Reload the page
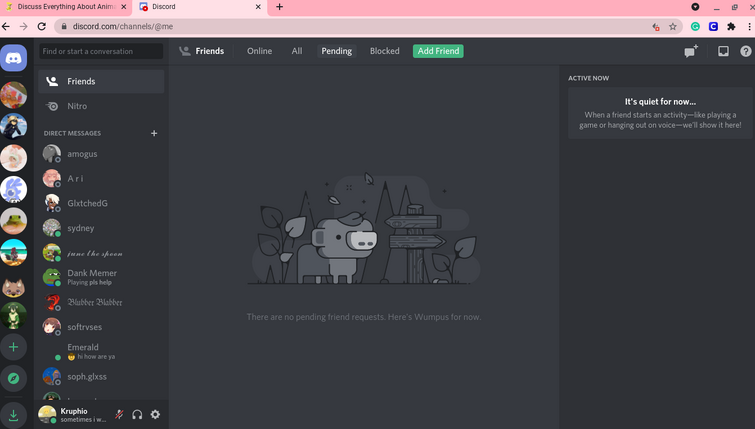This screenshot has width=755, height=429. [42, 26]
